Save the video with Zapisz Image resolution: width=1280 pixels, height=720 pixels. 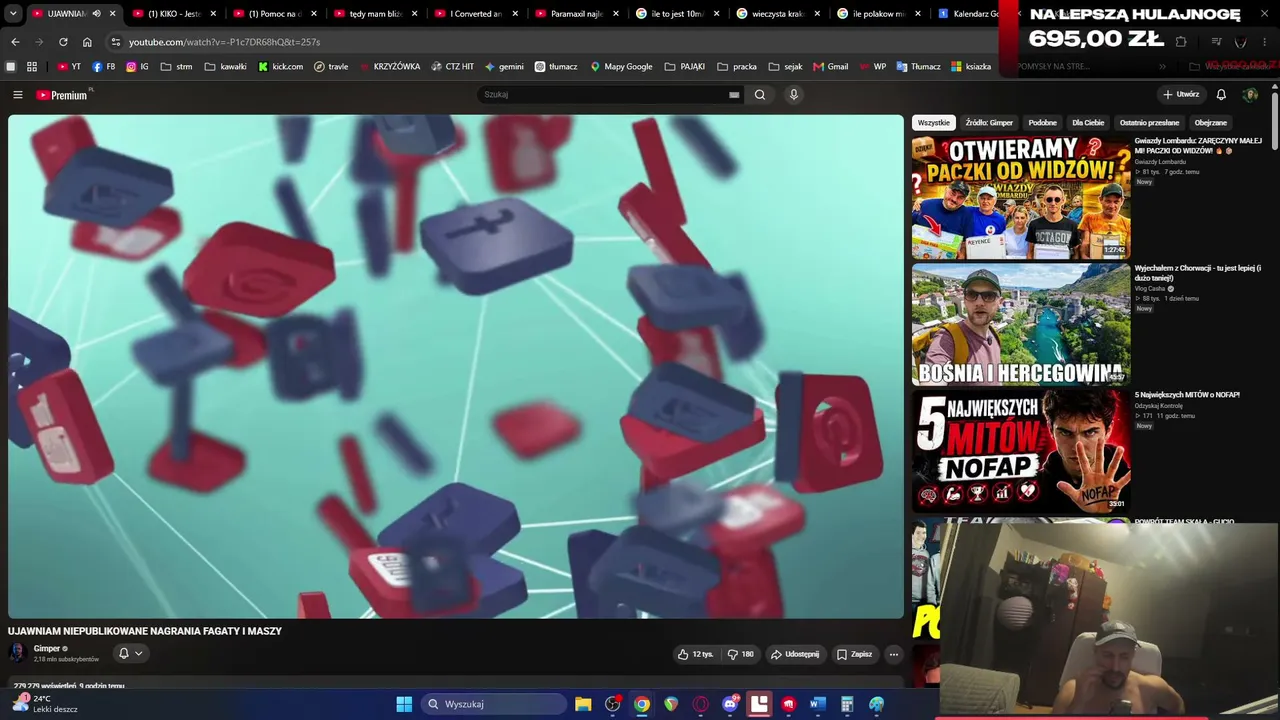[855, 654]
